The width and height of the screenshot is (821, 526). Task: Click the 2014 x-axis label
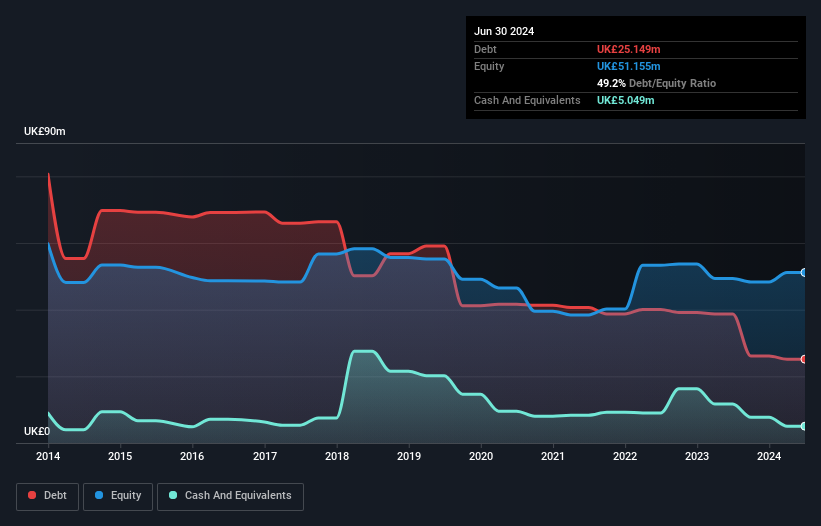[48, 456]
